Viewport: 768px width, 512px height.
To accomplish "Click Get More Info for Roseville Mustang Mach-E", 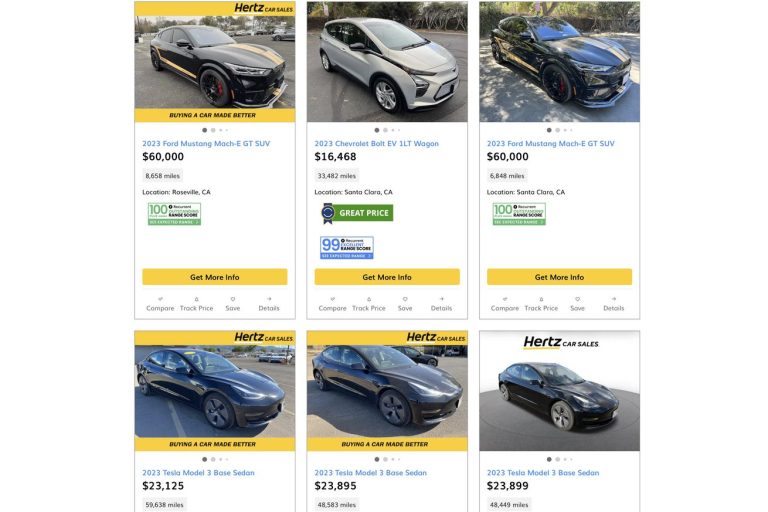I will pyautogui.click(x=214, y=277).
